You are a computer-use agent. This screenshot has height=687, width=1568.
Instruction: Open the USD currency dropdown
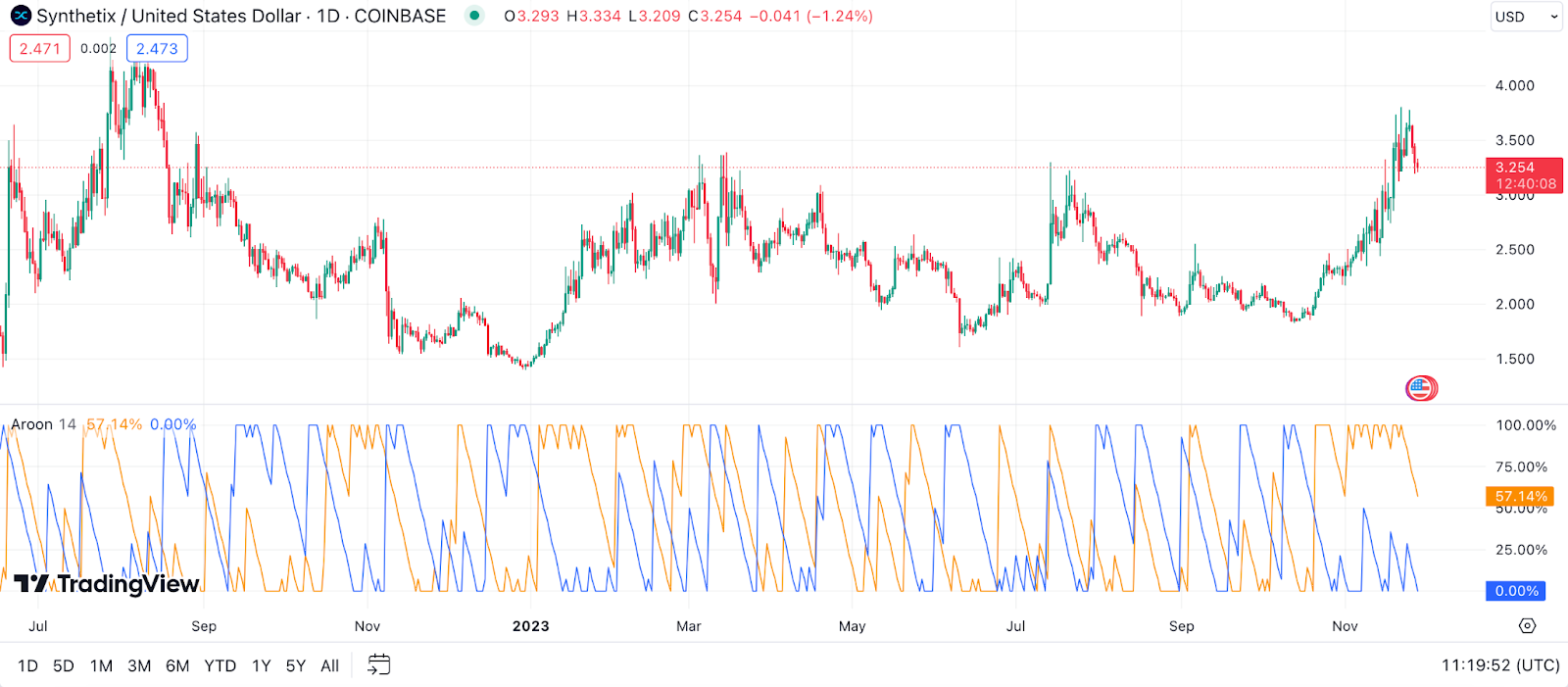pyautogui.click(x=1526, y=17)
